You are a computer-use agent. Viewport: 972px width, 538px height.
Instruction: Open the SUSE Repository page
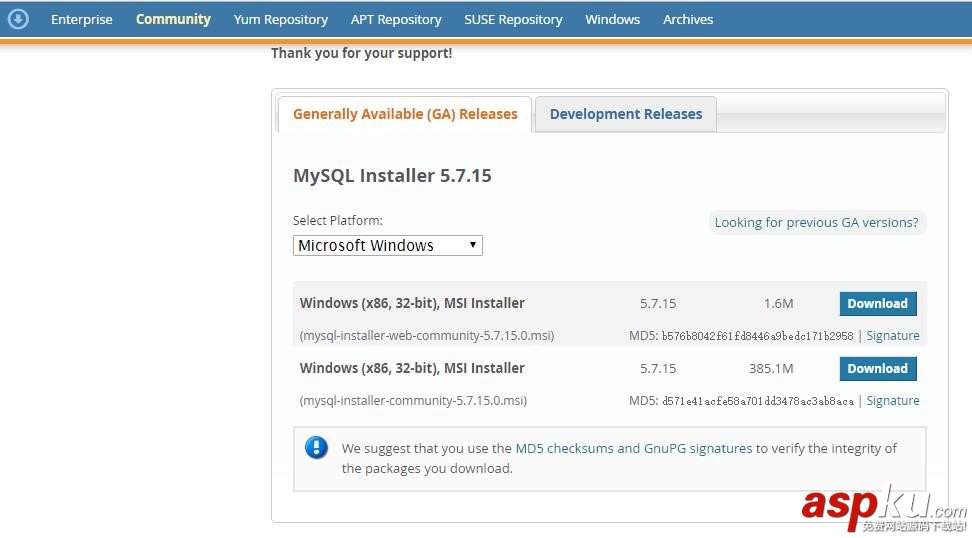513,19
